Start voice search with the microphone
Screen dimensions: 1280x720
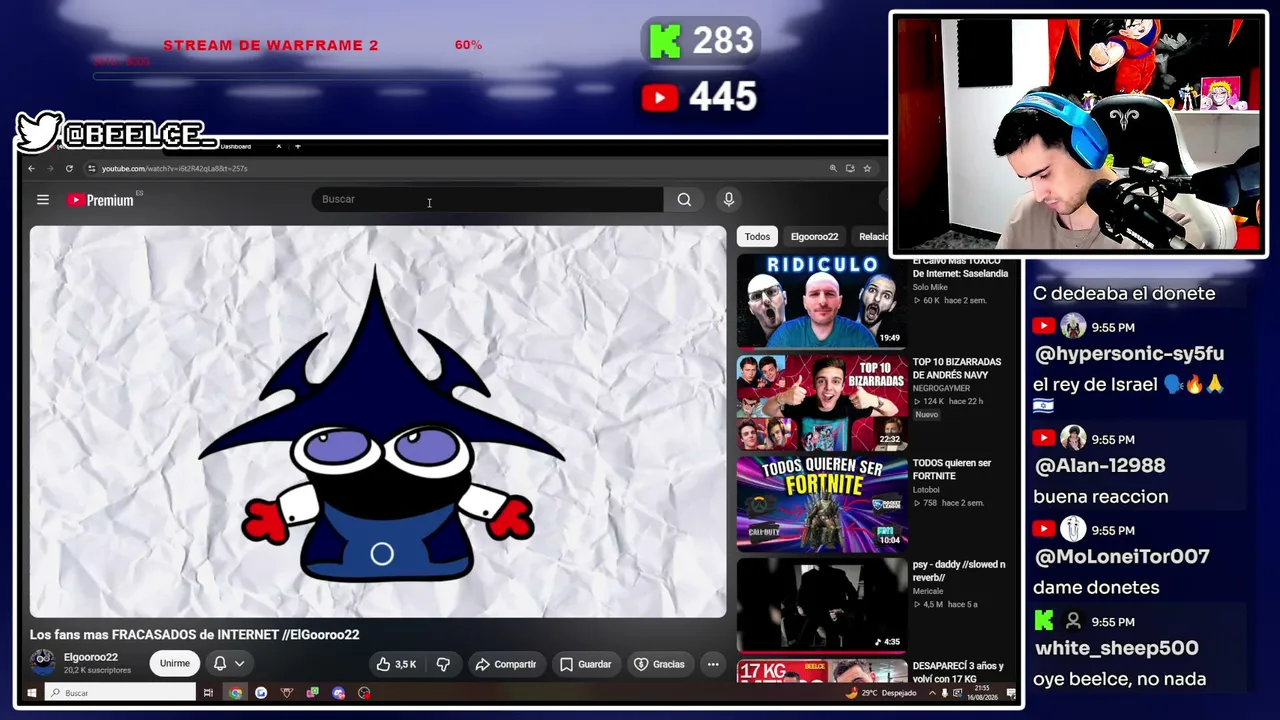(729, 200)
